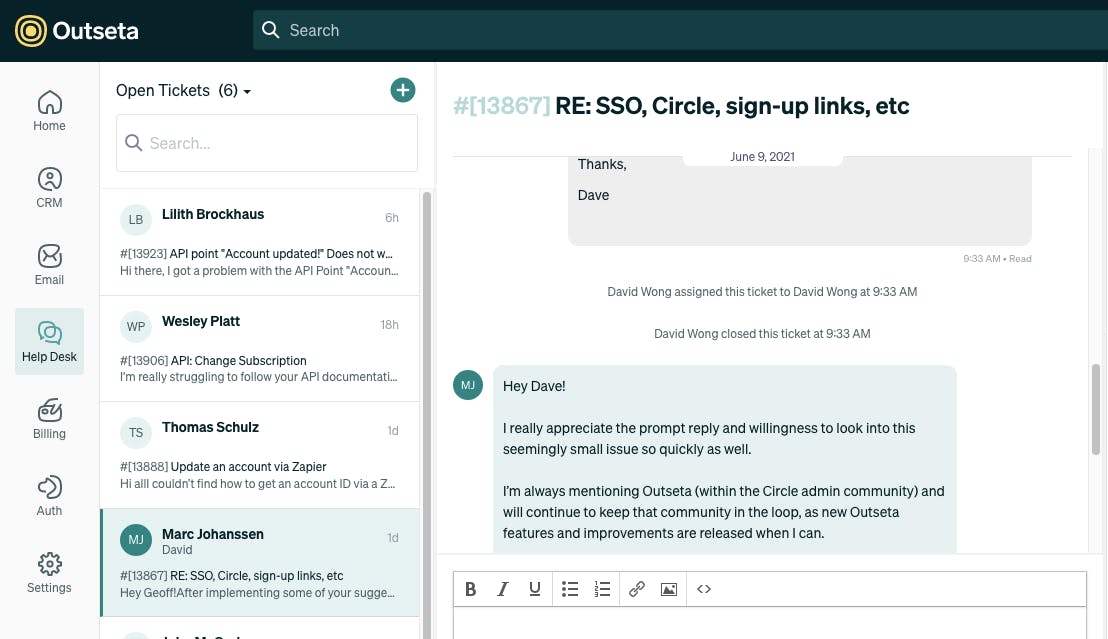Click the LB avatar
The image size is (1108, 639).
click(136, 220)
